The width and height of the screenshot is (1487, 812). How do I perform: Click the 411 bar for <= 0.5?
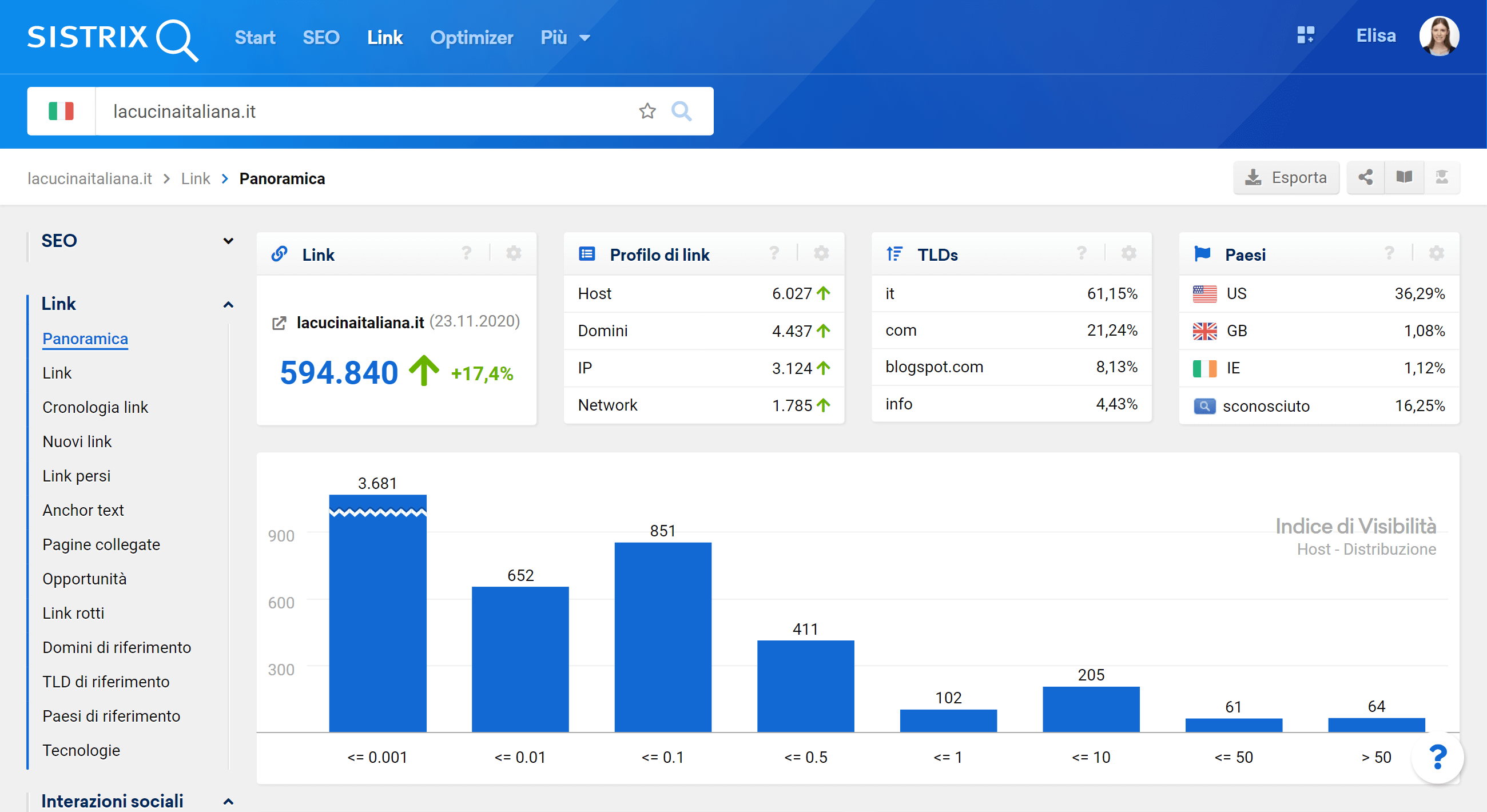point(805,686)
